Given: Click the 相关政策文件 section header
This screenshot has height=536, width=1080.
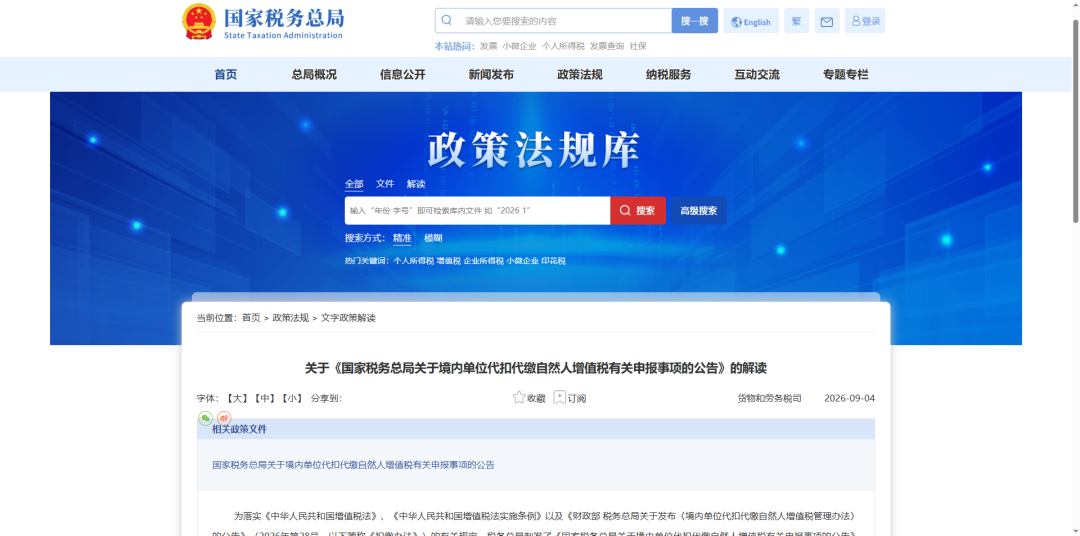Looking at the screenshot, I should tap(239, 429).
